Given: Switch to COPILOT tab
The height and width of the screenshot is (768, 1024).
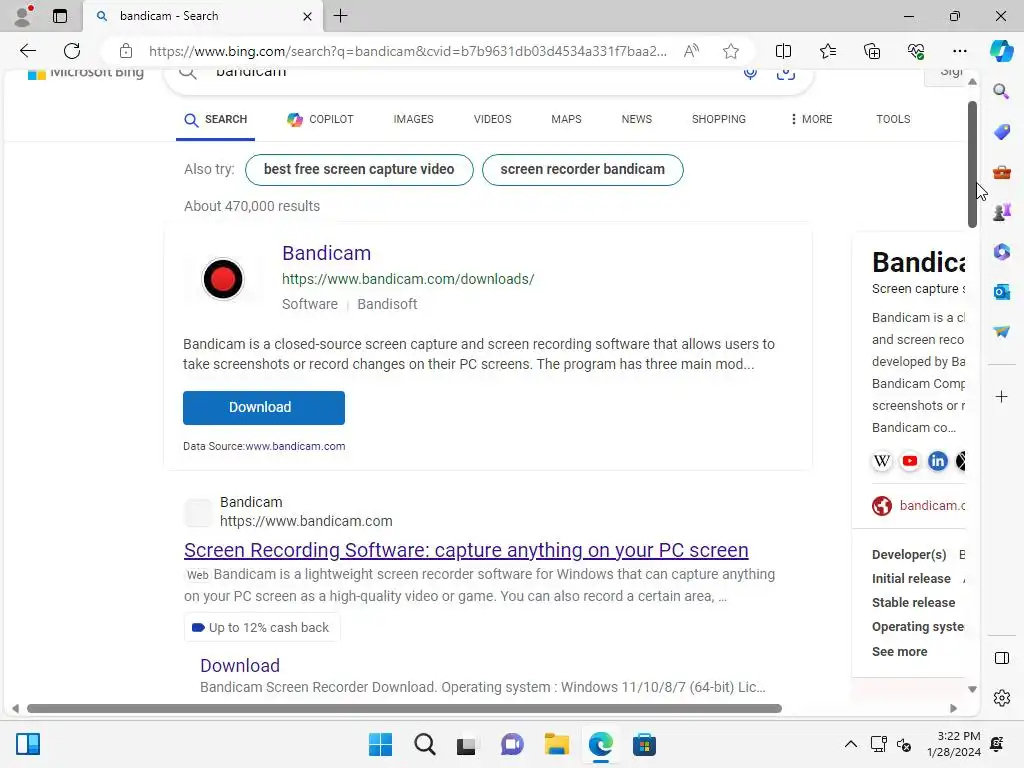Looking at the screenshot, I should 320,120.
